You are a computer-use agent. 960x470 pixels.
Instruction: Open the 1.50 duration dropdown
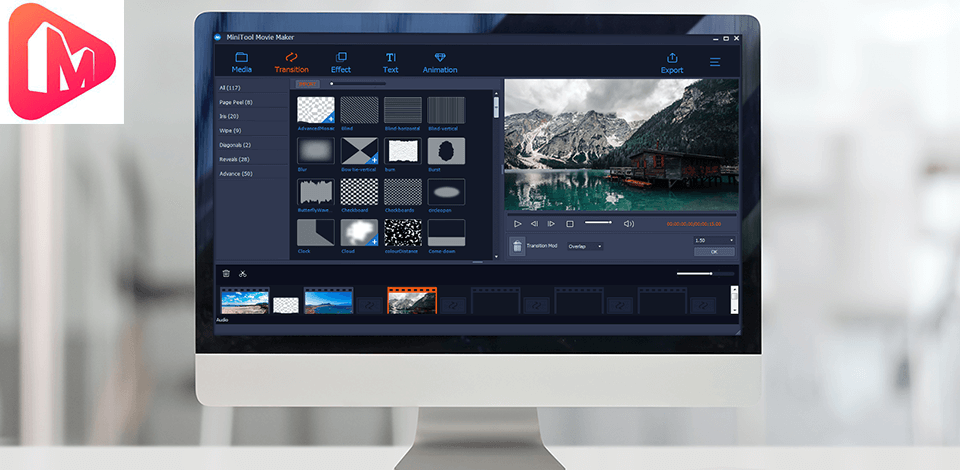pos(714,241)
